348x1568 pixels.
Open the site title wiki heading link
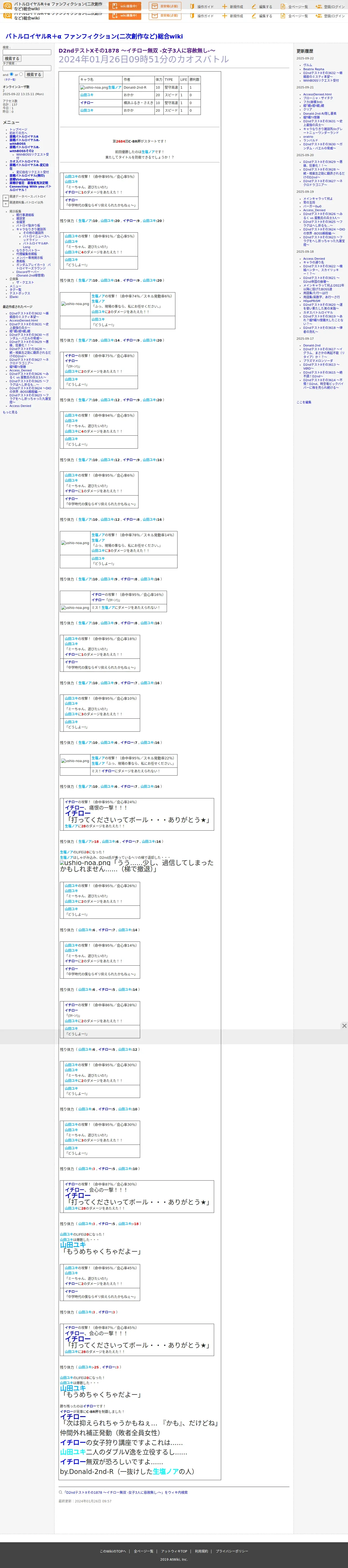pos(94,37)
